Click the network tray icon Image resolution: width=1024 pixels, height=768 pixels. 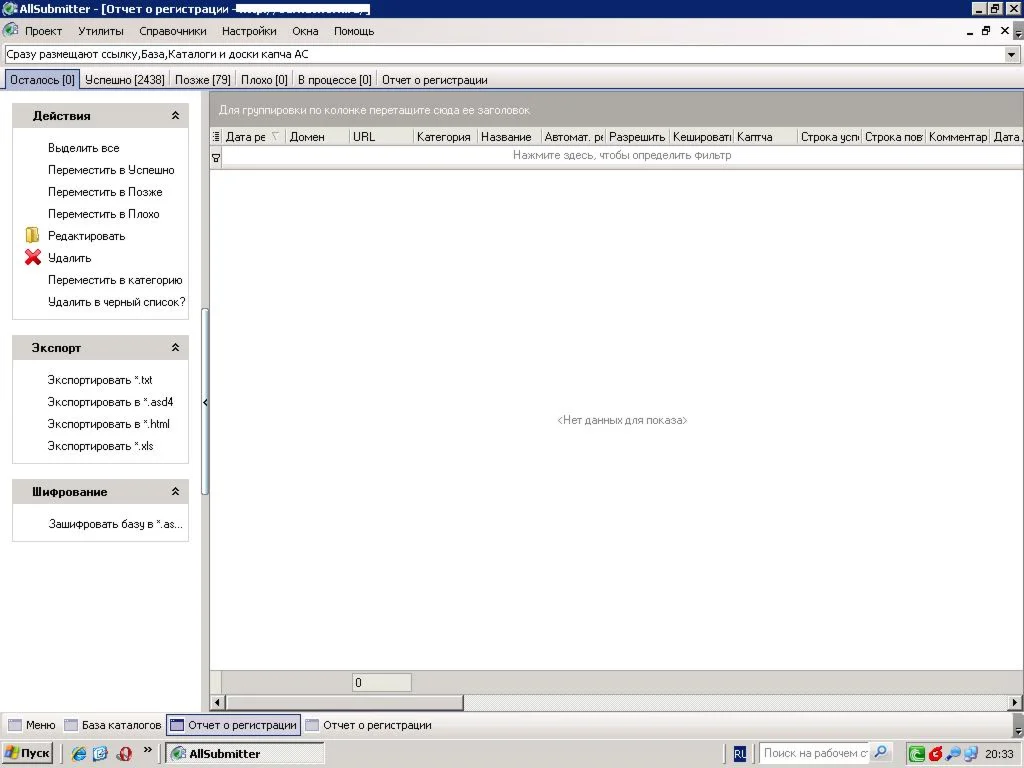(970, 754)
